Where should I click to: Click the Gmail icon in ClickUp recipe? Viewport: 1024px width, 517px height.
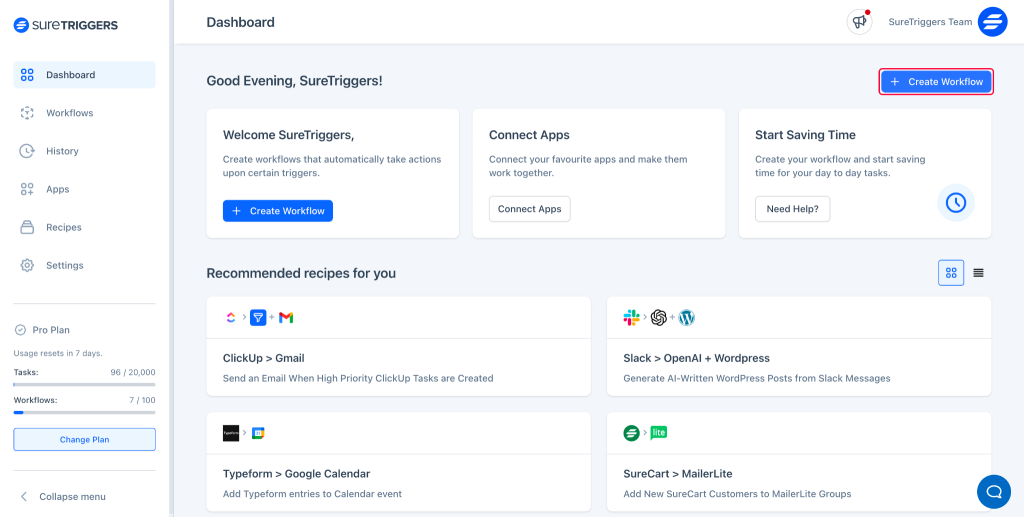pyautogui.click(x=286, y=318)
